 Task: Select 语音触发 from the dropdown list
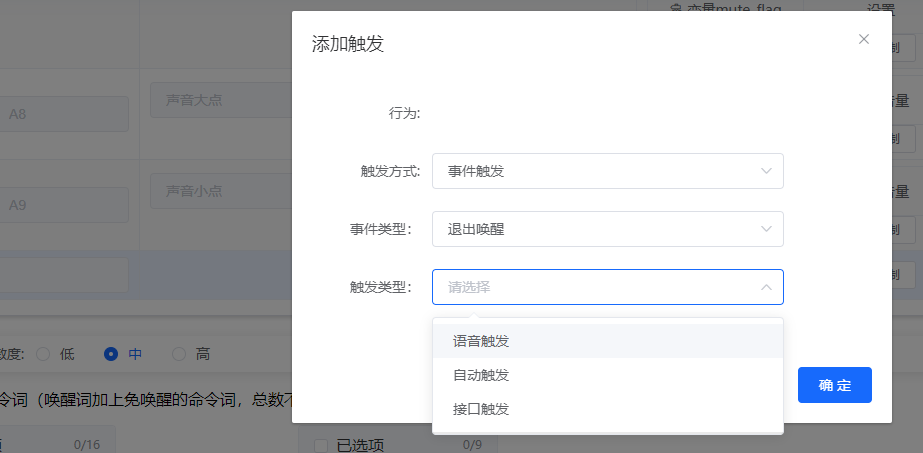[607, 341]
